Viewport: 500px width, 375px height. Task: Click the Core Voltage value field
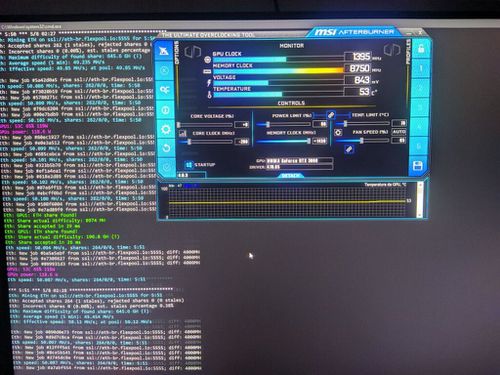(x=242, y=125)
